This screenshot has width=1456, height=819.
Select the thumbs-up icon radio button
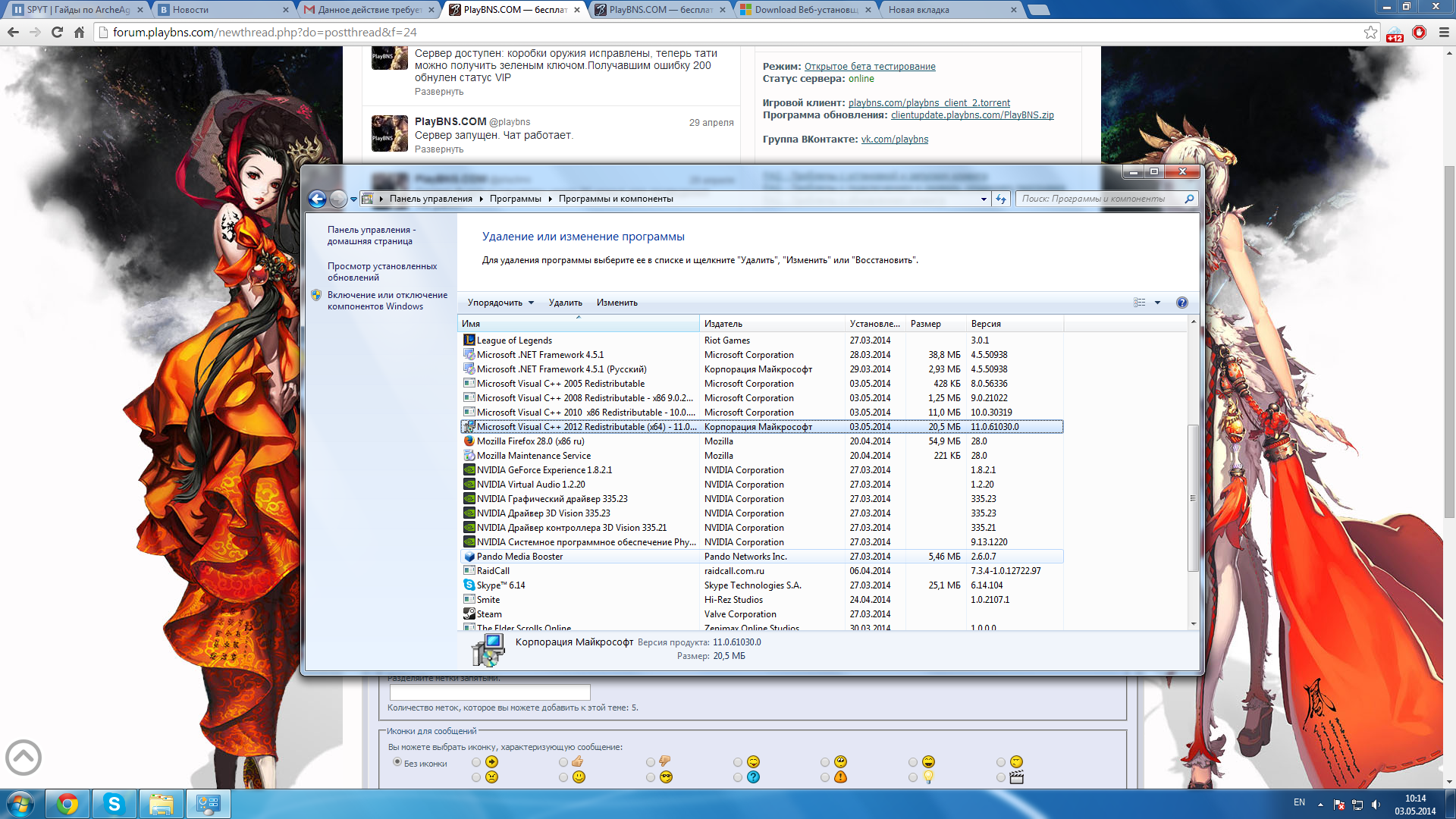563,762
